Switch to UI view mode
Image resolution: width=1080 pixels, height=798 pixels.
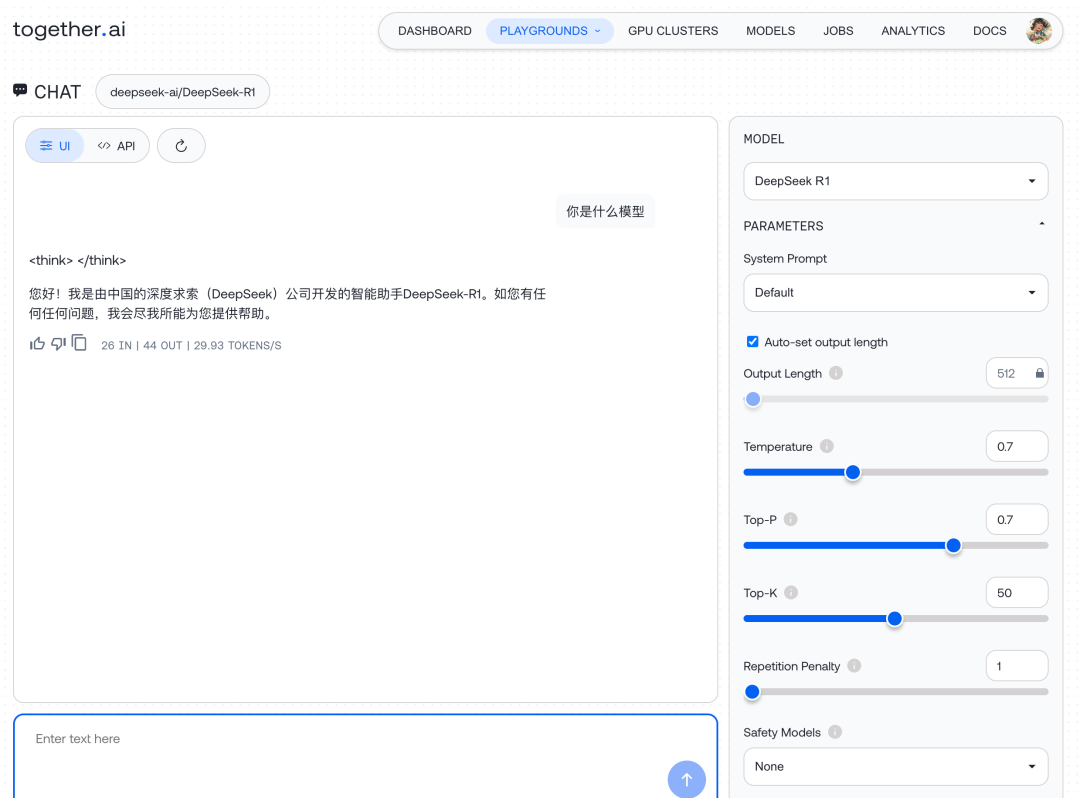click(55, 146)
